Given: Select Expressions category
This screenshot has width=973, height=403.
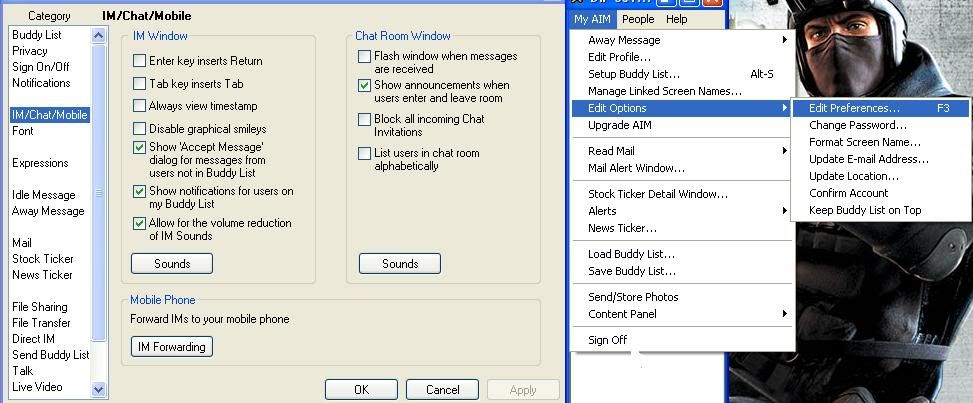Looking at the screenshot, I should (40, 163).
